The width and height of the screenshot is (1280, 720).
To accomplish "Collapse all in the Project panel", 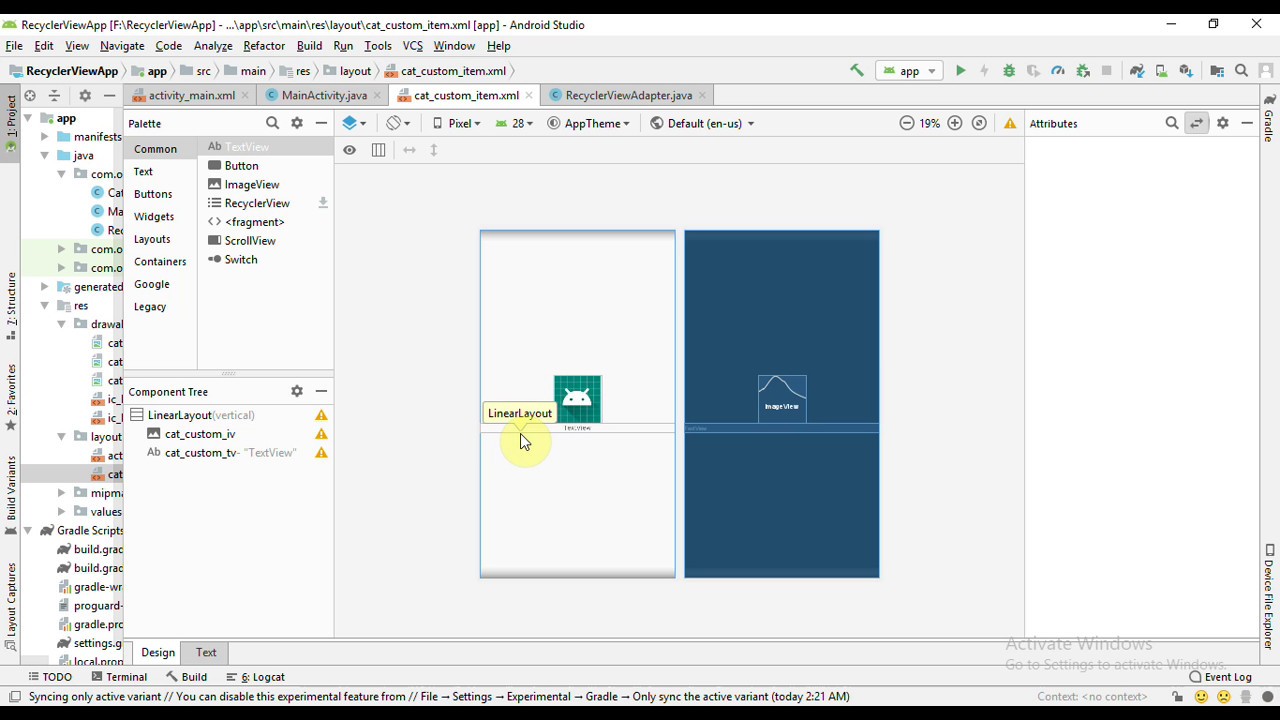I will 55,95.
